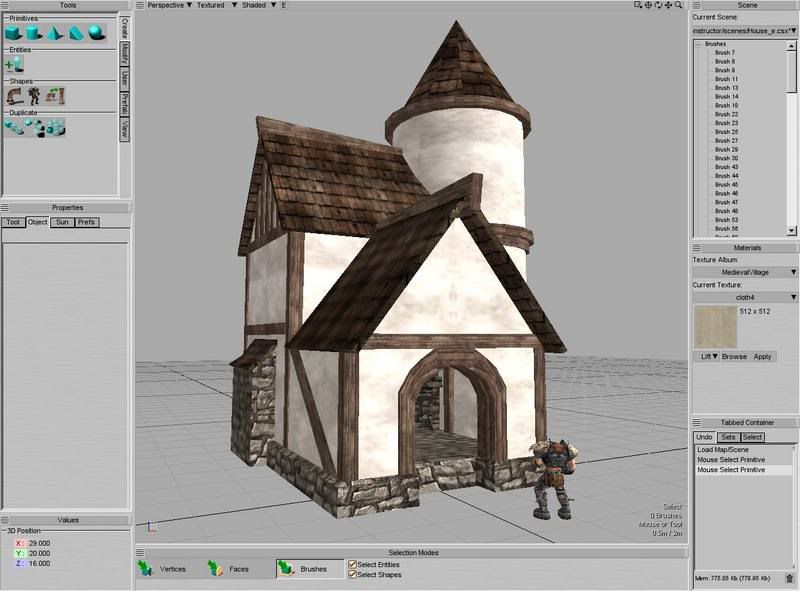Click the Add Entity lightbulb icon
The image size is (800, 591).
click(x=14, y=64)
